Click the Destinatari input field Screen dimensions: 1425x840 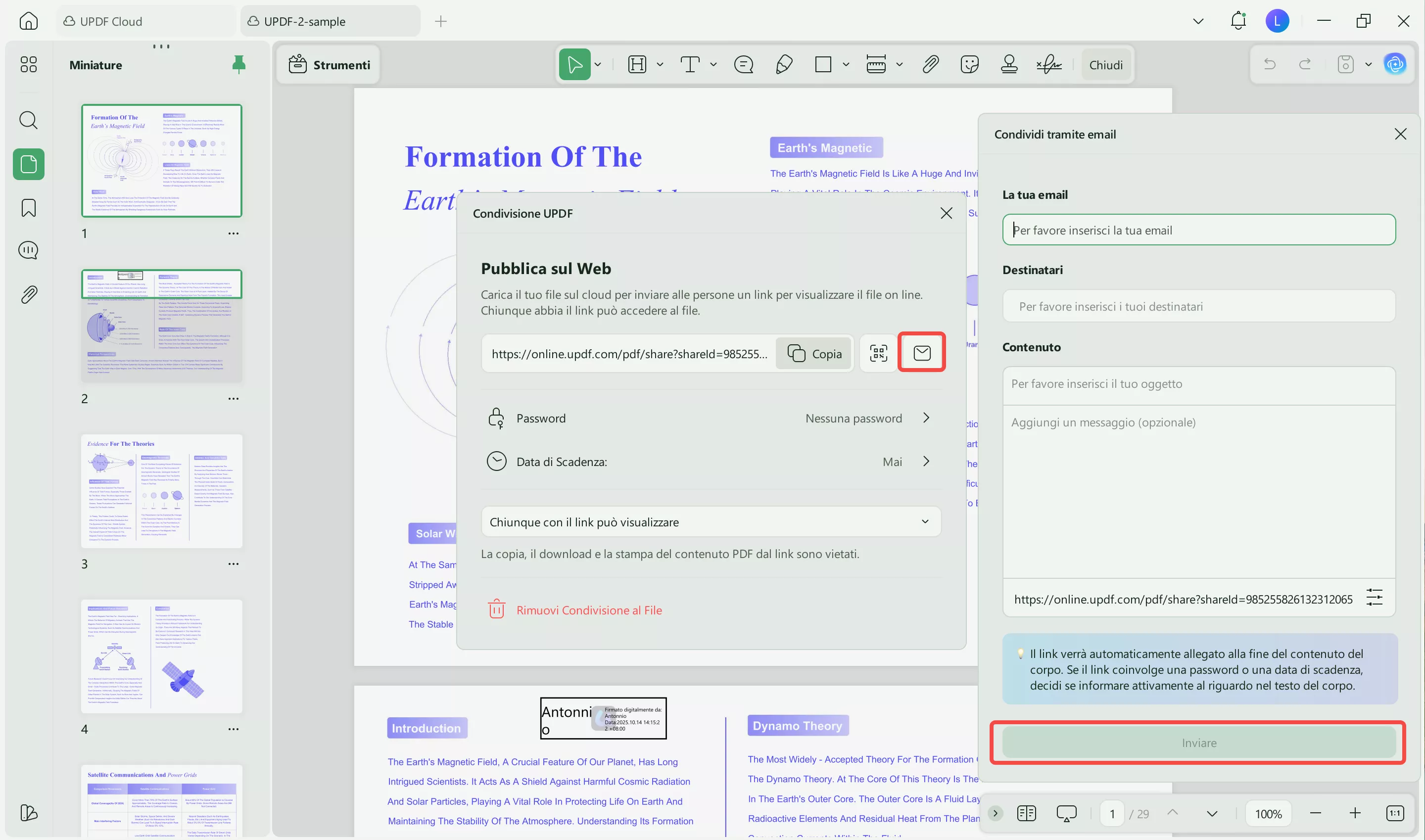(1198, 306)
